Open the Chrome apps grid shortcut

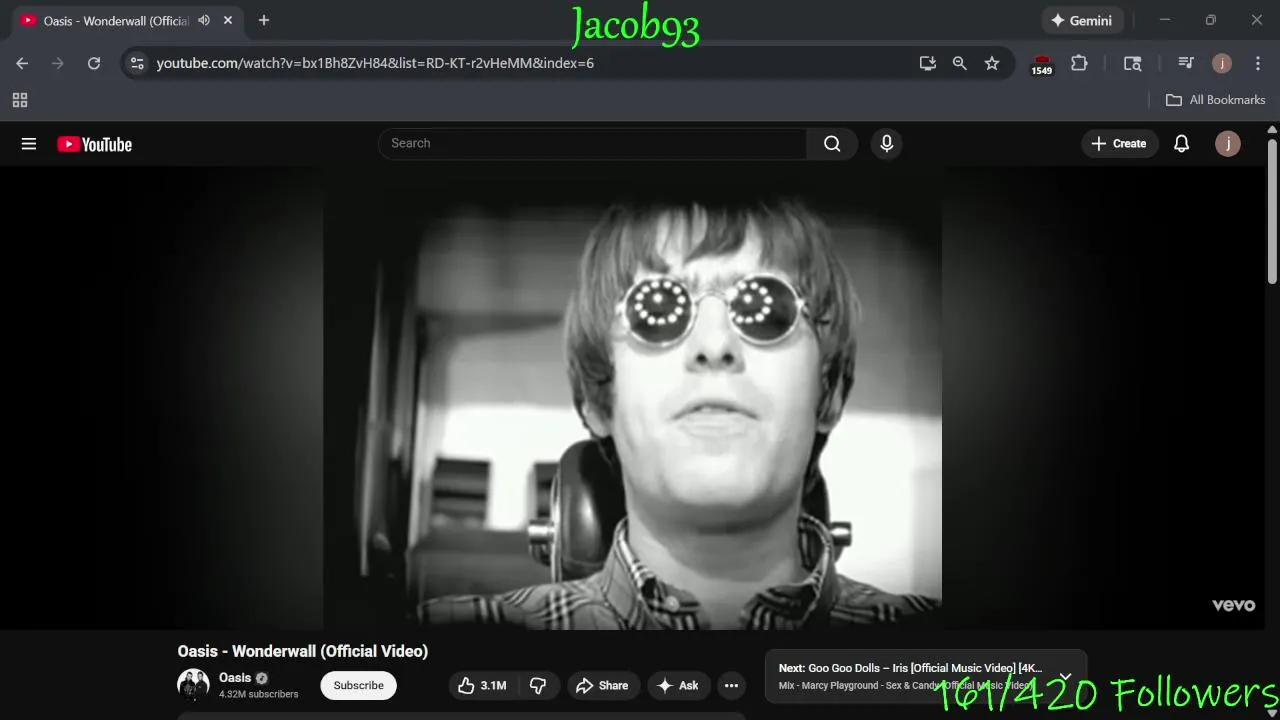[20, 100]
